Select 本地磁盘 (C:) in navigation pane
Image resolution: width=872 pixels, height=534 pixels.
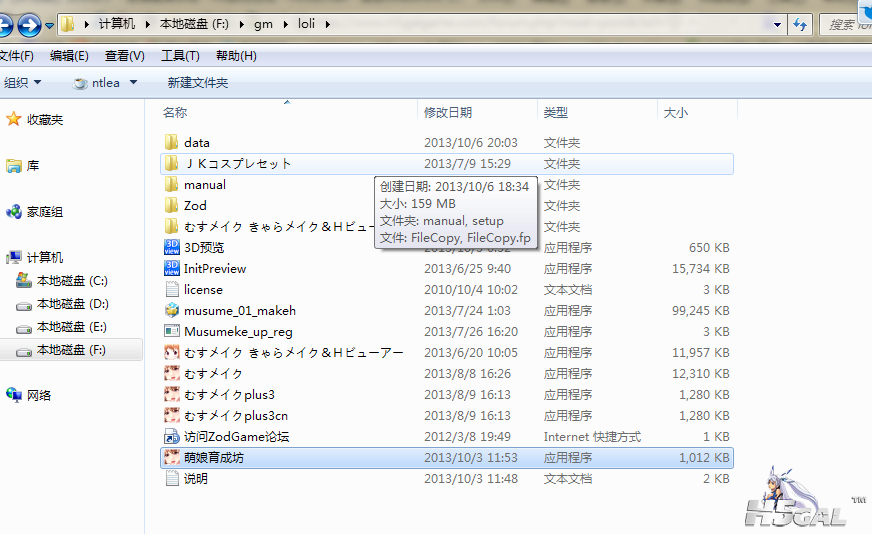coord(71,281)
